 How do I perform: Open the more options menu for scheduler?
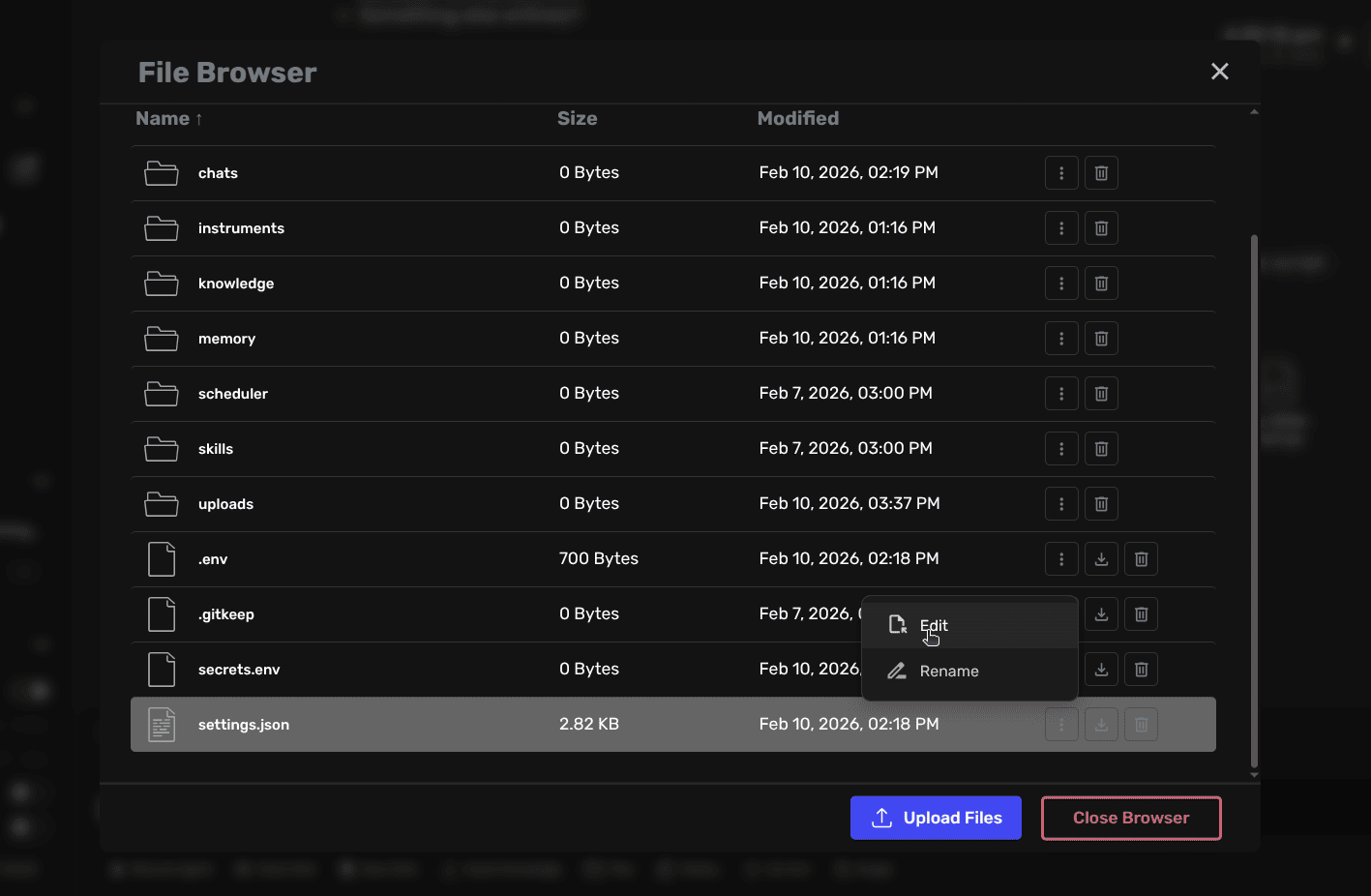pos(1061,394)
